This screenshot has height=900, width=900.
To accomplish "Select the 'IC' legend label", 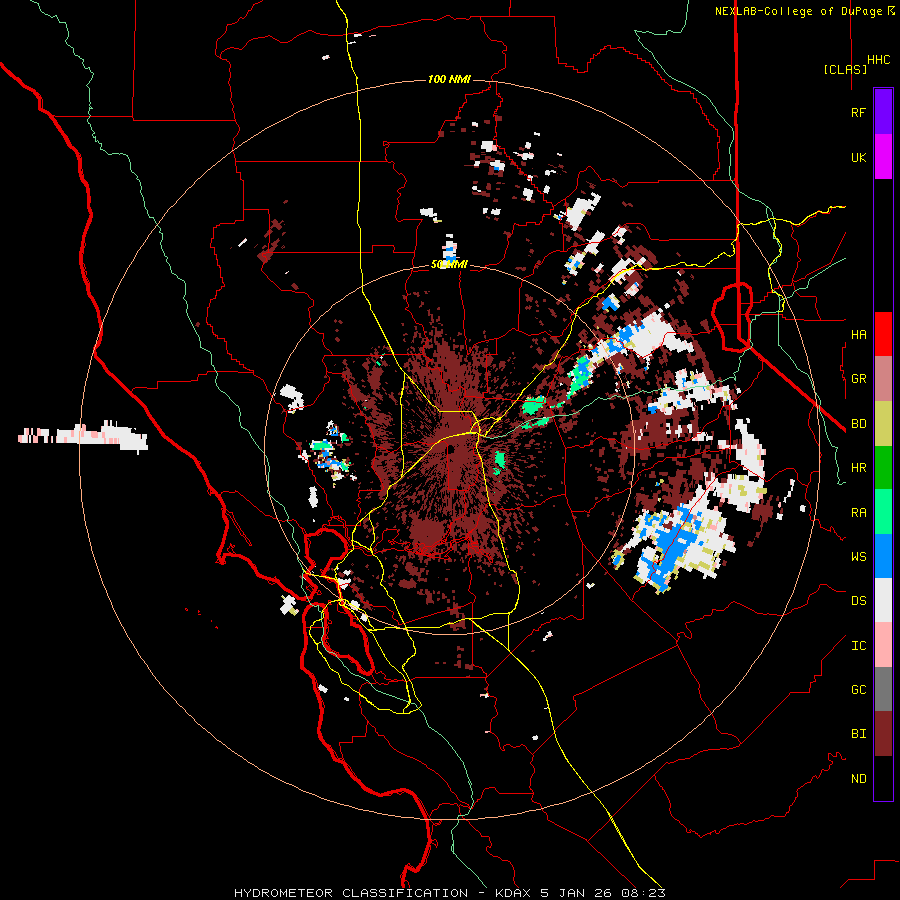I will [x=858, y=646].
